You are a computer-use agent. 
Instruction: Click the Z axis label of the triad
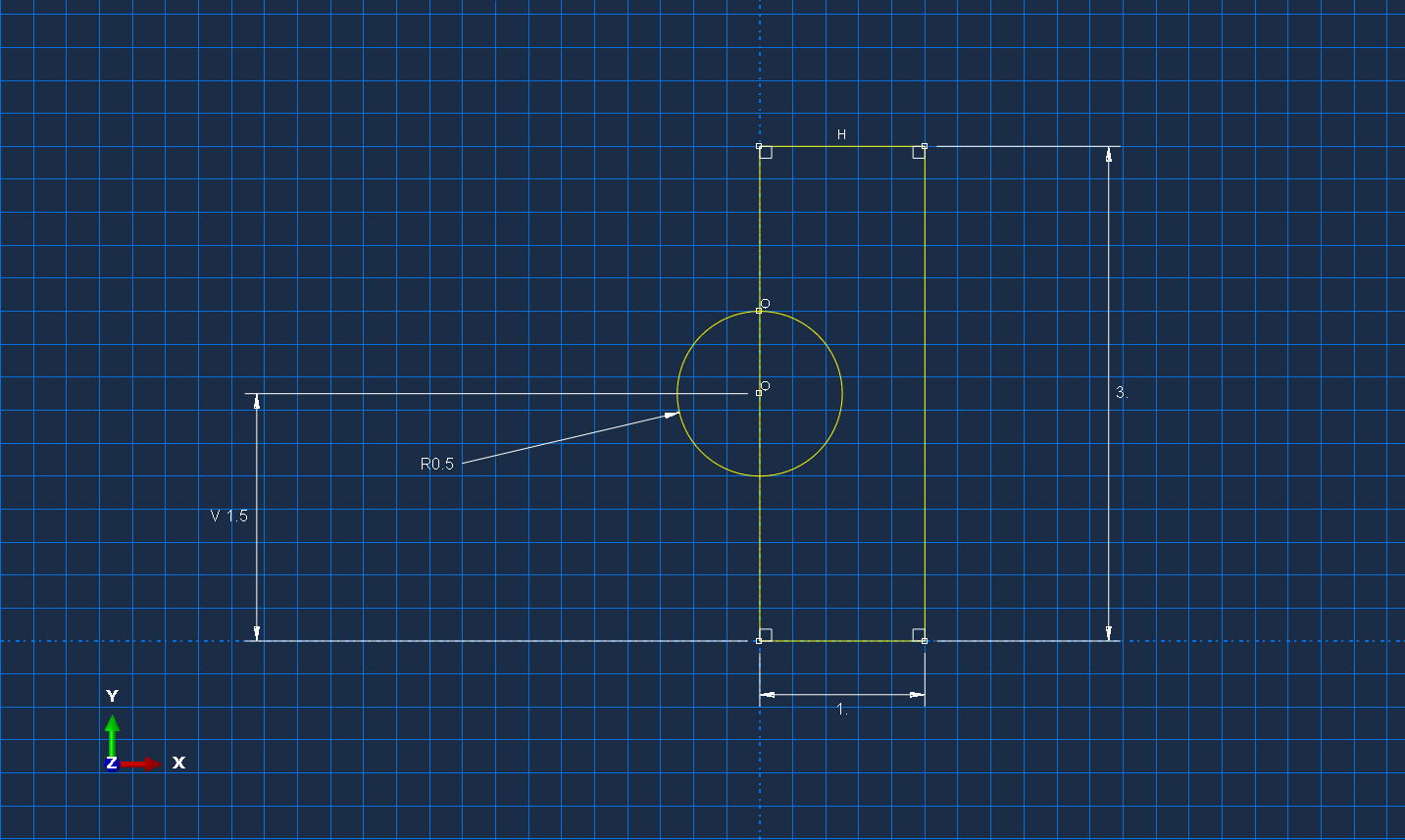click(x=112, y=763)
